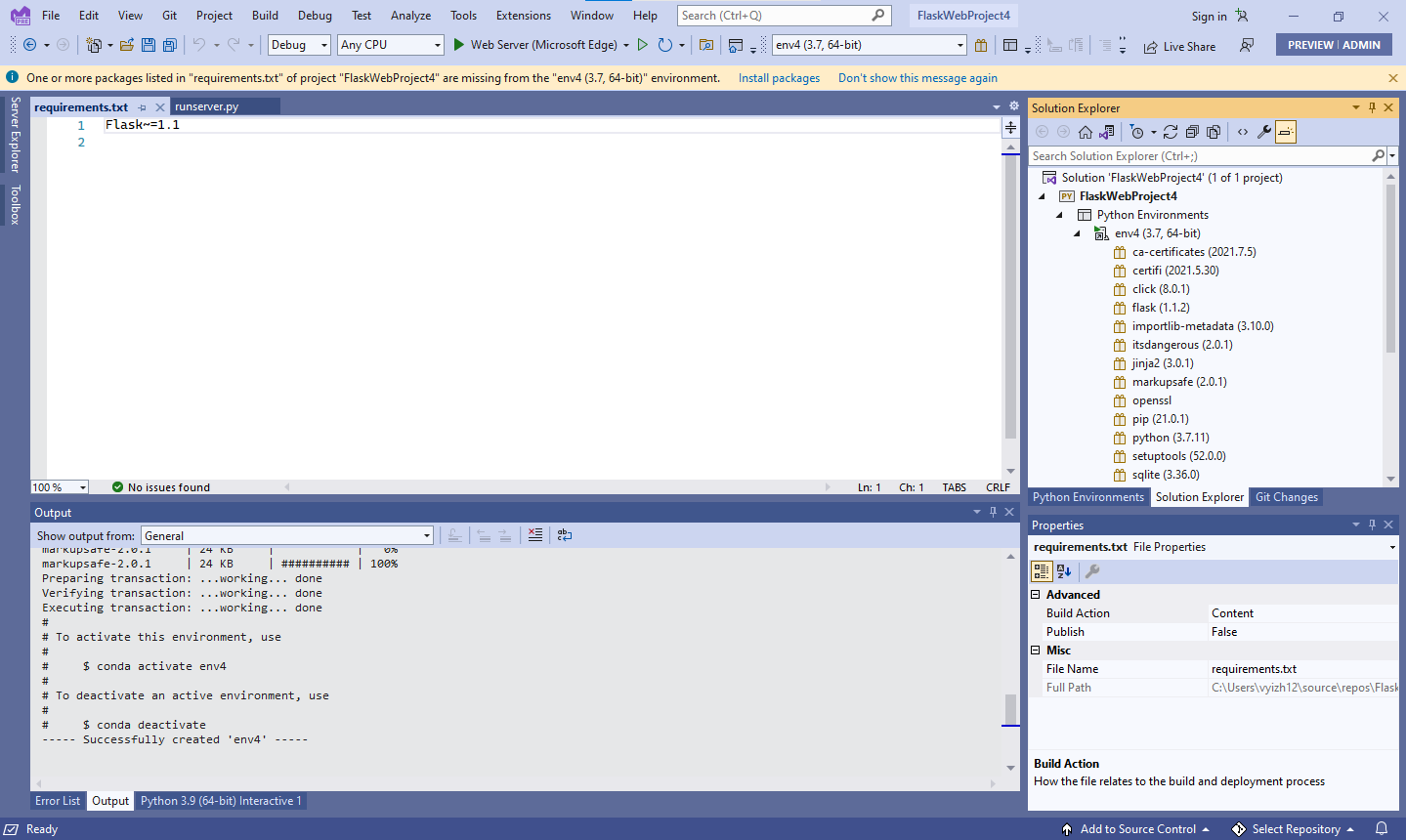
Task: Click View Code angle-brackets icon
Action: point(1243,132)
